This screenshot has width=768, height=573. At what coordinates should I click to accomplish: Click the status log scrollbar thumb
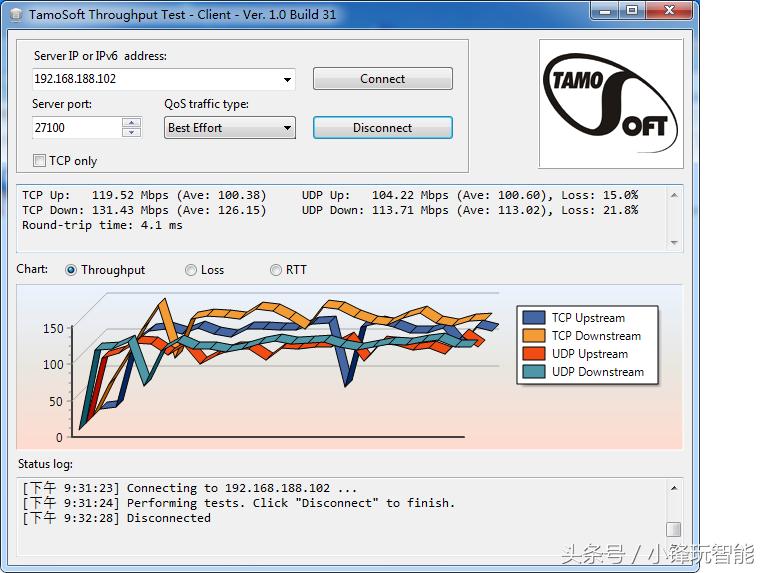[x=674, y=529]
